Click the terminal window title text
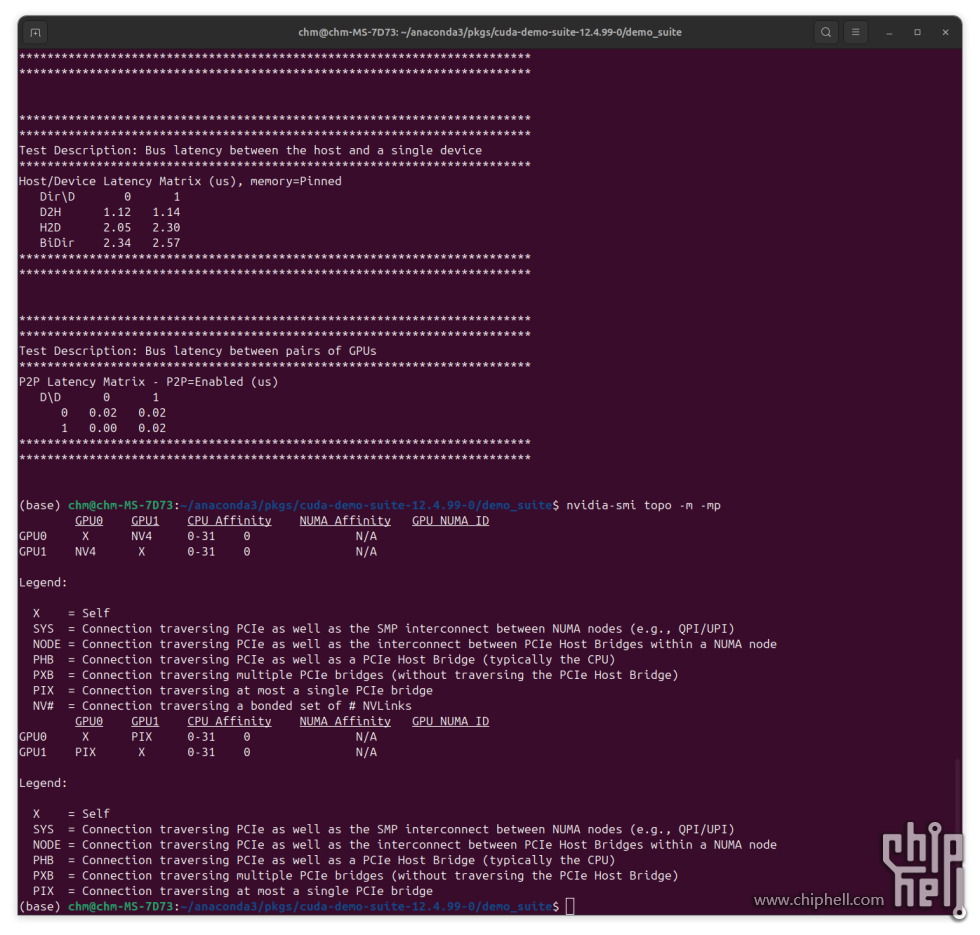The height and width of the screenshot is (935, 980). point(490,32)
